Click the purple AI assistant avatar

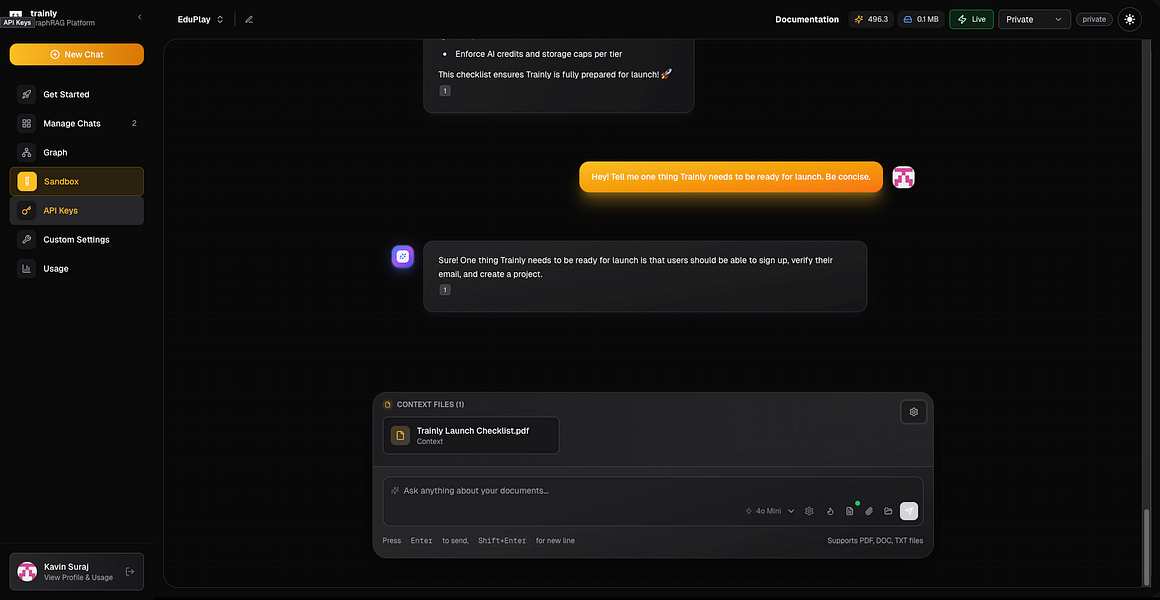point(402,257)
